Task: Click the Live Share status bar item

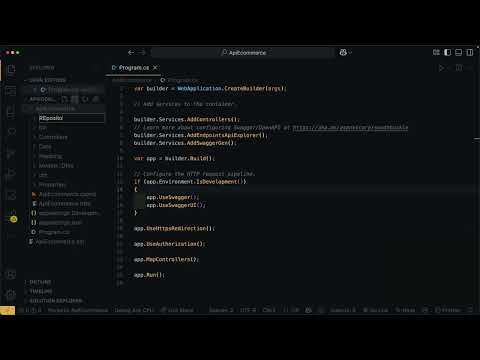Action: [177, 310]
